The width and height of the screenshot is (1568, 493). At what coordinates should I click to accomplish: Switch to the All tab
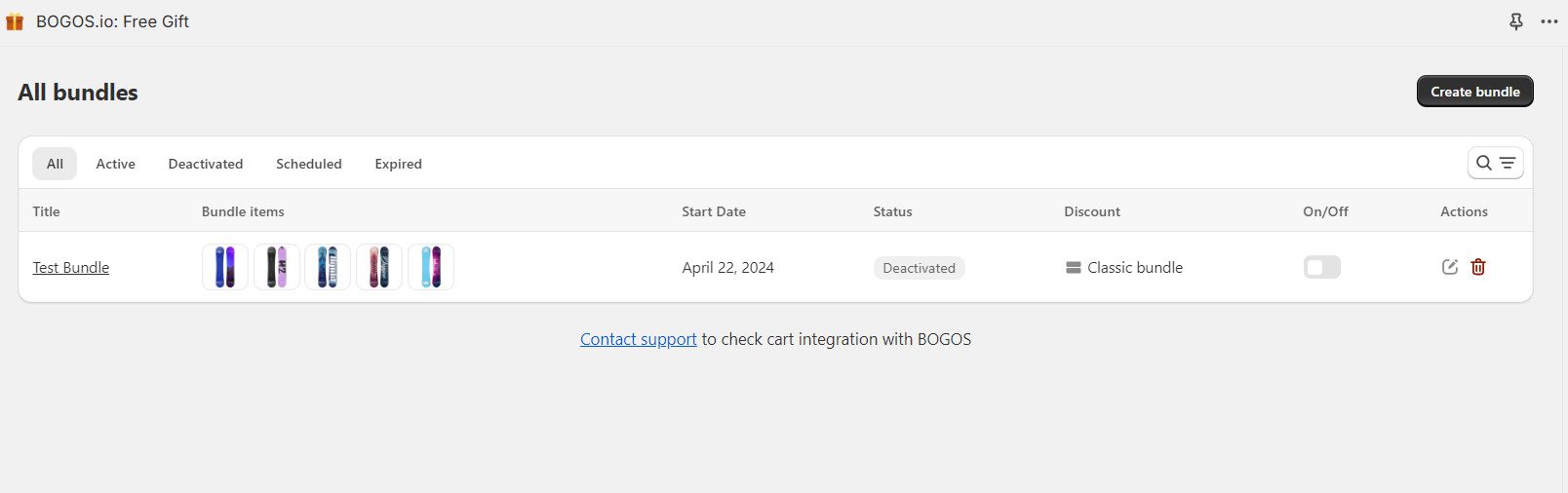pos(55,164)
